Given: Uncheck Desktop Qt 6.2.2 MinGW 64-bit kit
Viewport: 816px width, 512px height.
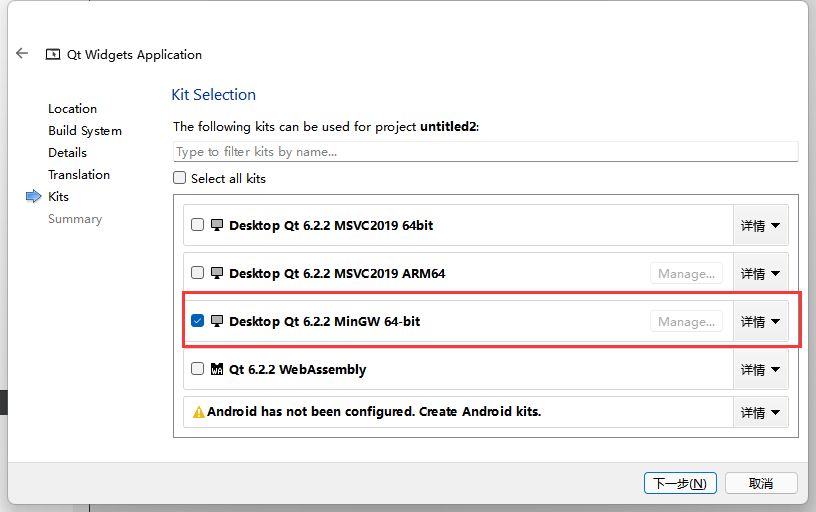Looking at the screenshot, I should tap(197, 321).
